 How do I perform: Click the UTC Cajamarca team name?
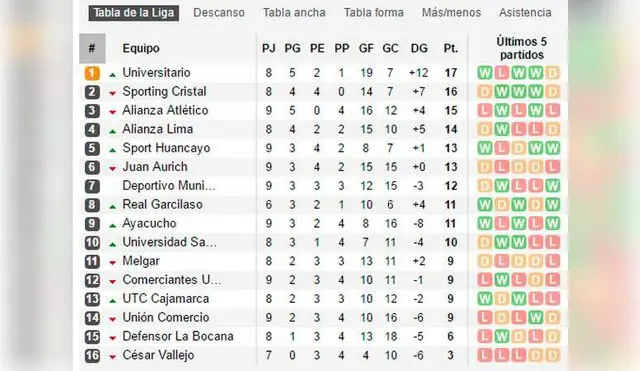click(166, 298)
